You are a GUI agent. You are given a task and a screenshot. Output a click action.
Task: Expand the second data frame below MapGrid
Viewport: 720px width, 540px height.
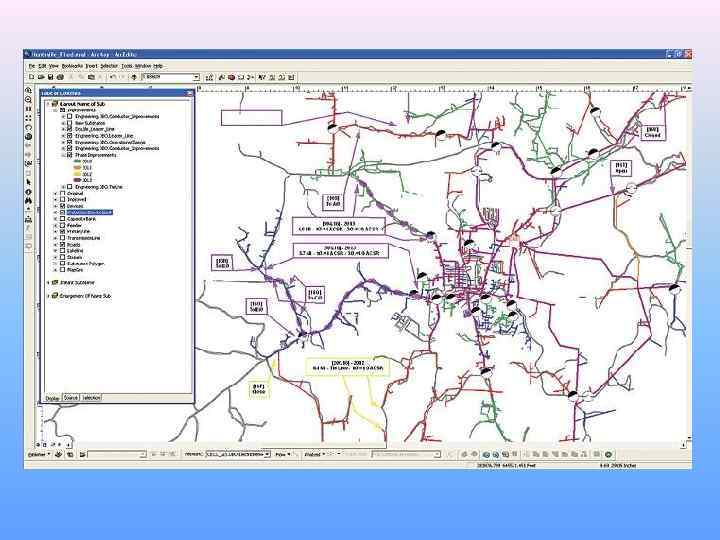[x=49, y=282]
